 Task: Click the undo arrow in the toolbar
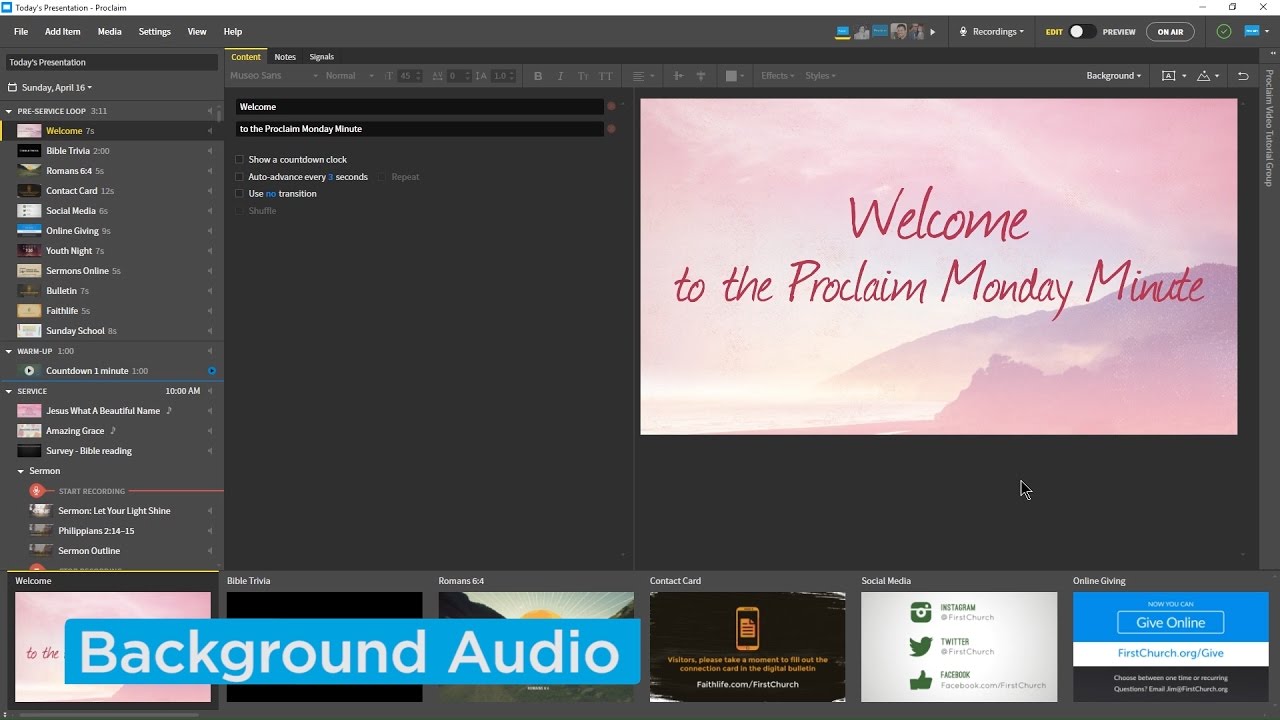tap(1243, 76)
